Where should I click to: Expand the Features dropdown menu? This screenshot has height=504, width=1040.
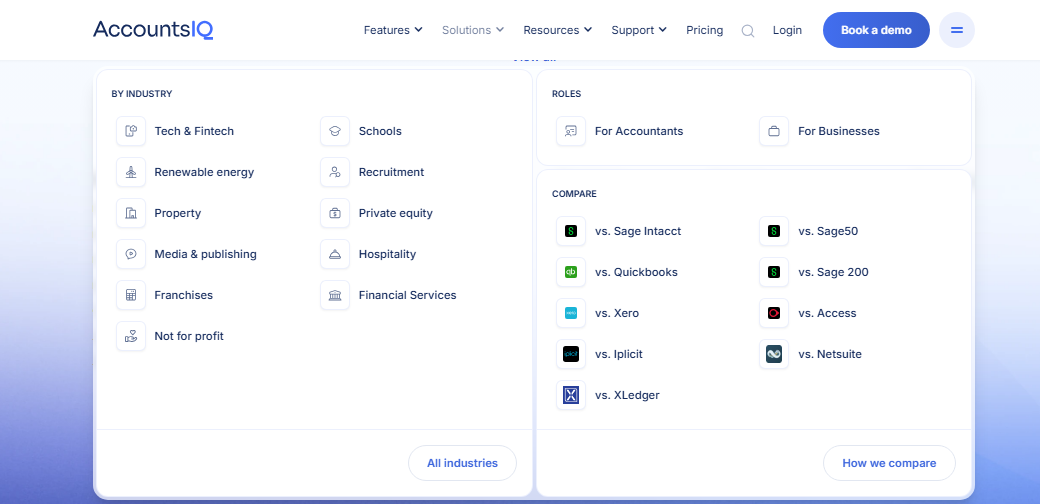[x=393, y=30]
